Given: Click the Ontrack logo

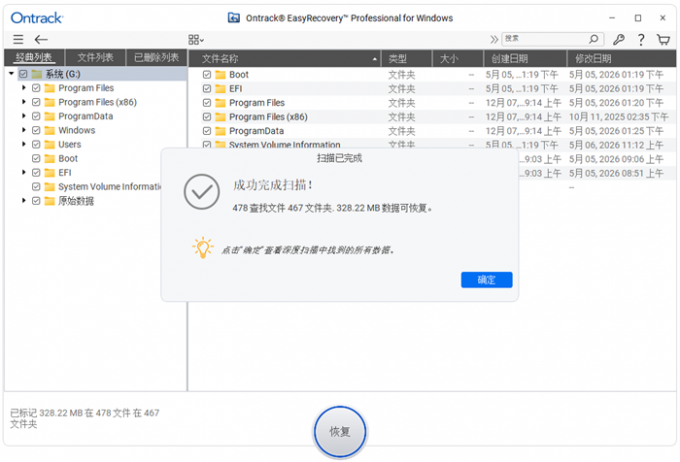Looking at the screenshot, I should point(37,18).
